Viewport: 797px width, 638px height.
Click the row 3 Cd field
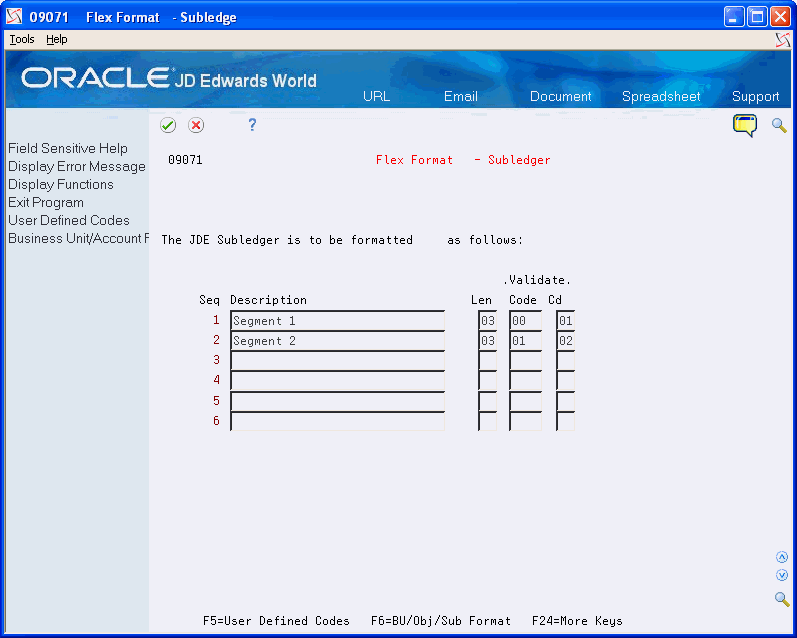[566, 360]
